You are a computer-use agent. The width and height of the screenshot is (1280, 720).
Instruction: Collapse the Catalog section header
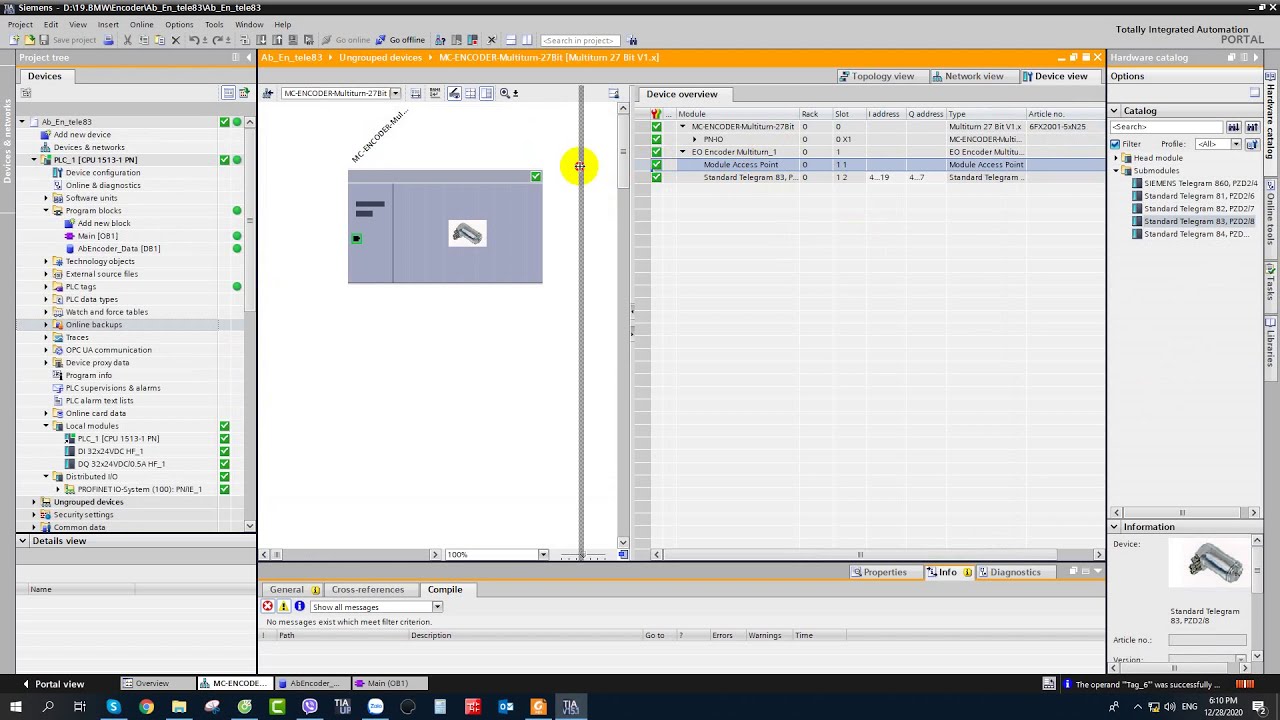1114,111
